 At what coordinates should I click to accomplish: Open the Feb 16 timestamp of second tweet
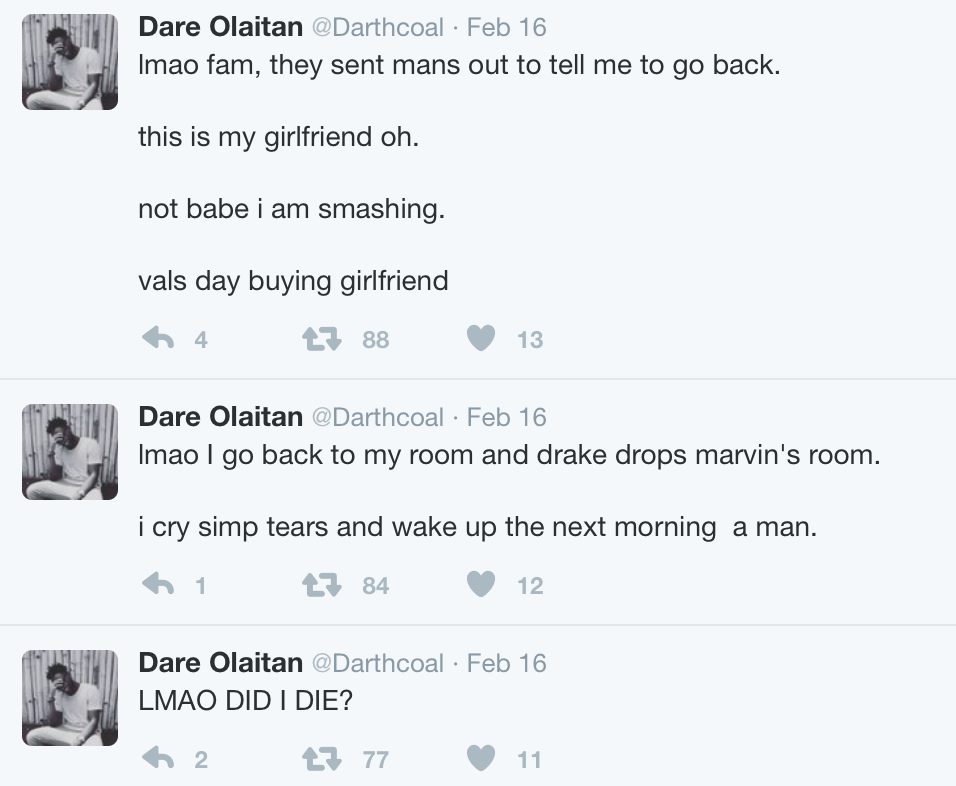click(506, 418)
